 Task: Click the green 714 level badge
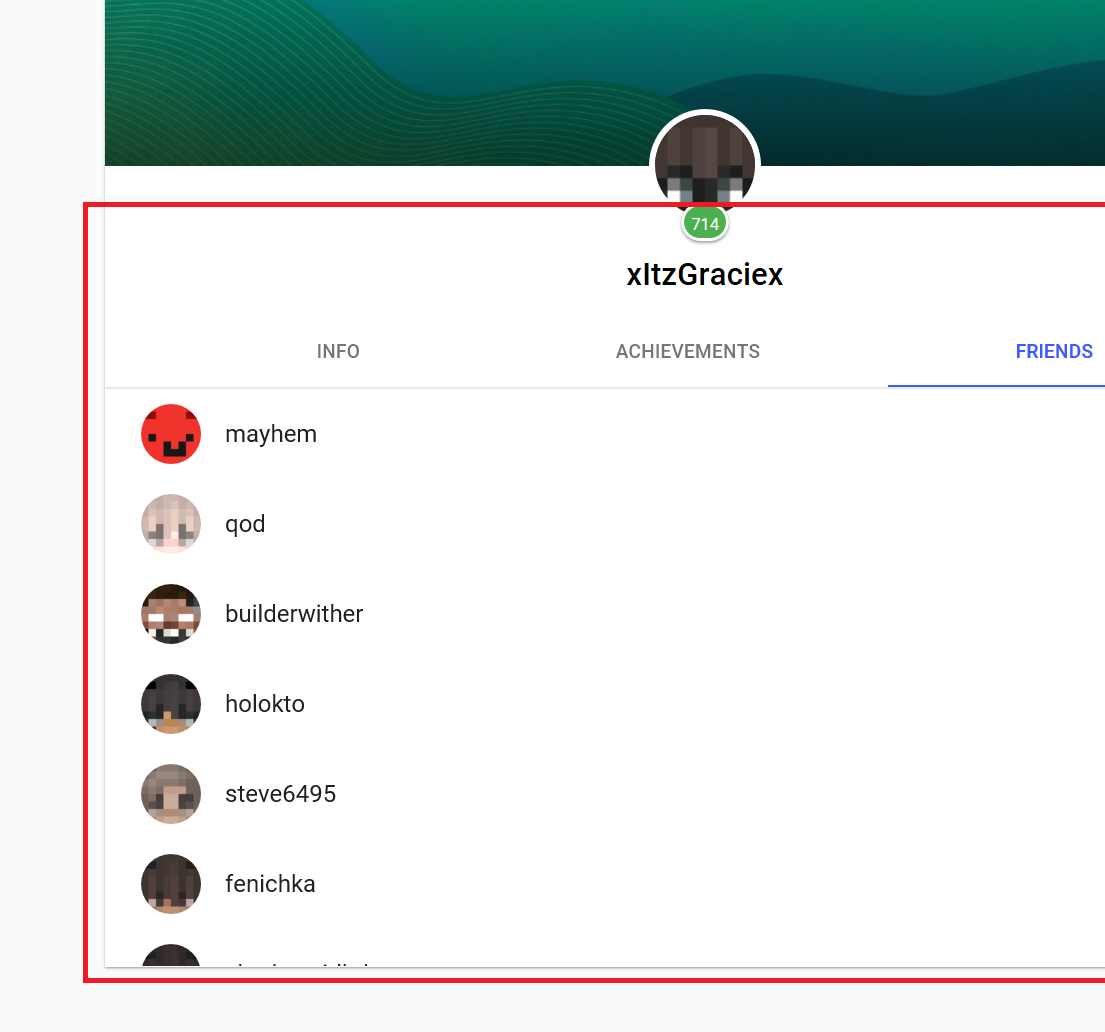pos(705,224)
